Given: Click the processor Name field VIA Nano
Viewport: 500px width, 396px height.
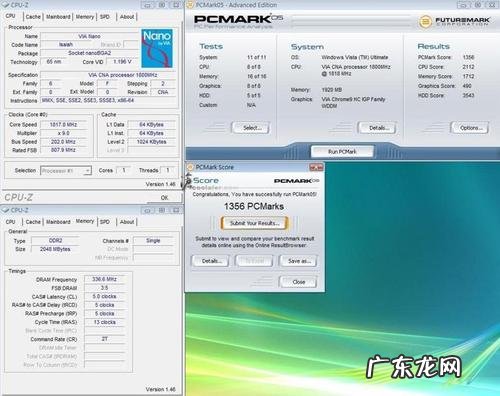Looking at the screenshot, I should tap(89, 36).
